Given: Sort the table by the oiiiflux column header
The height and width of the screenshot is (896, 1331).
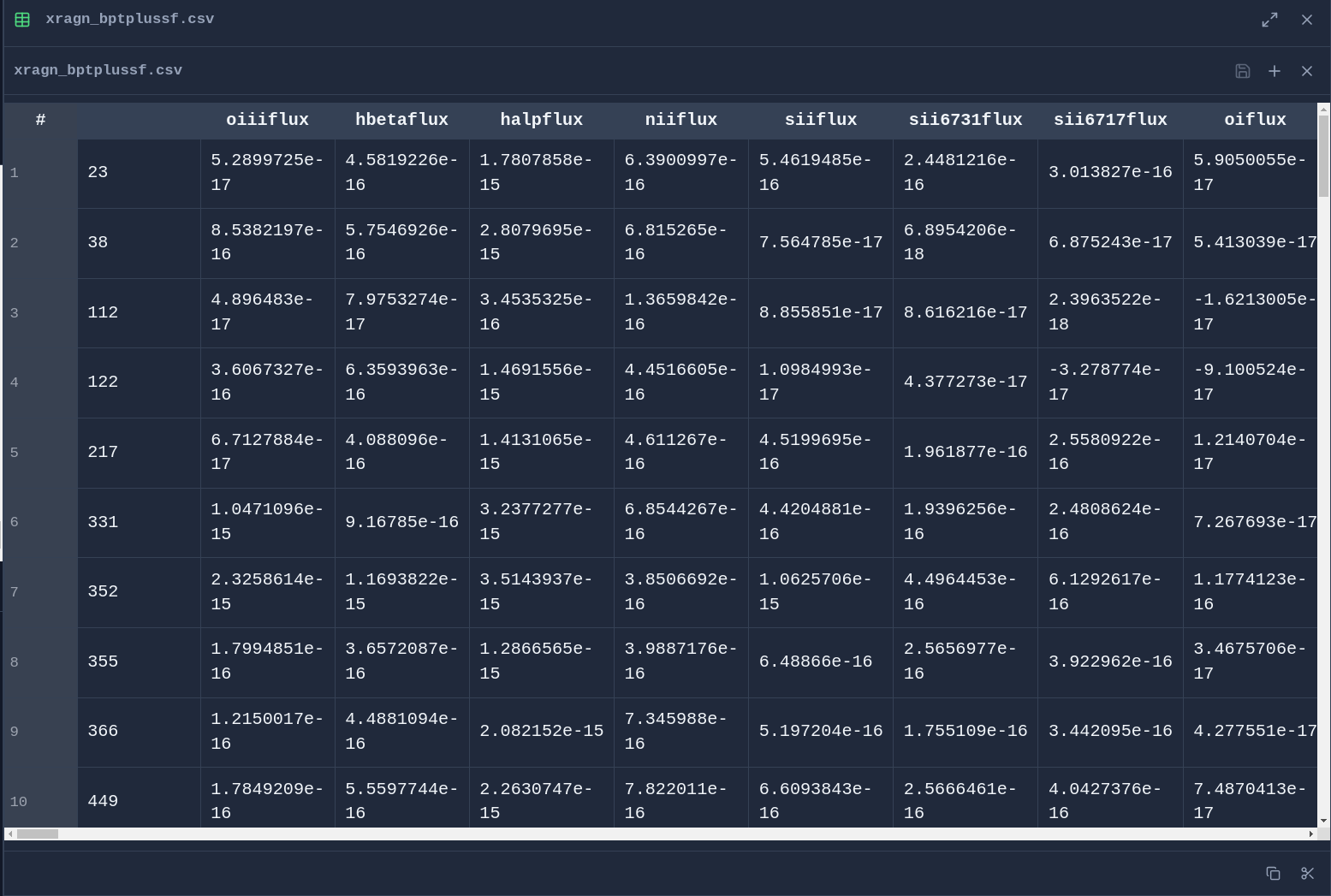Looking at the screenshot, I should pos(267,119).
